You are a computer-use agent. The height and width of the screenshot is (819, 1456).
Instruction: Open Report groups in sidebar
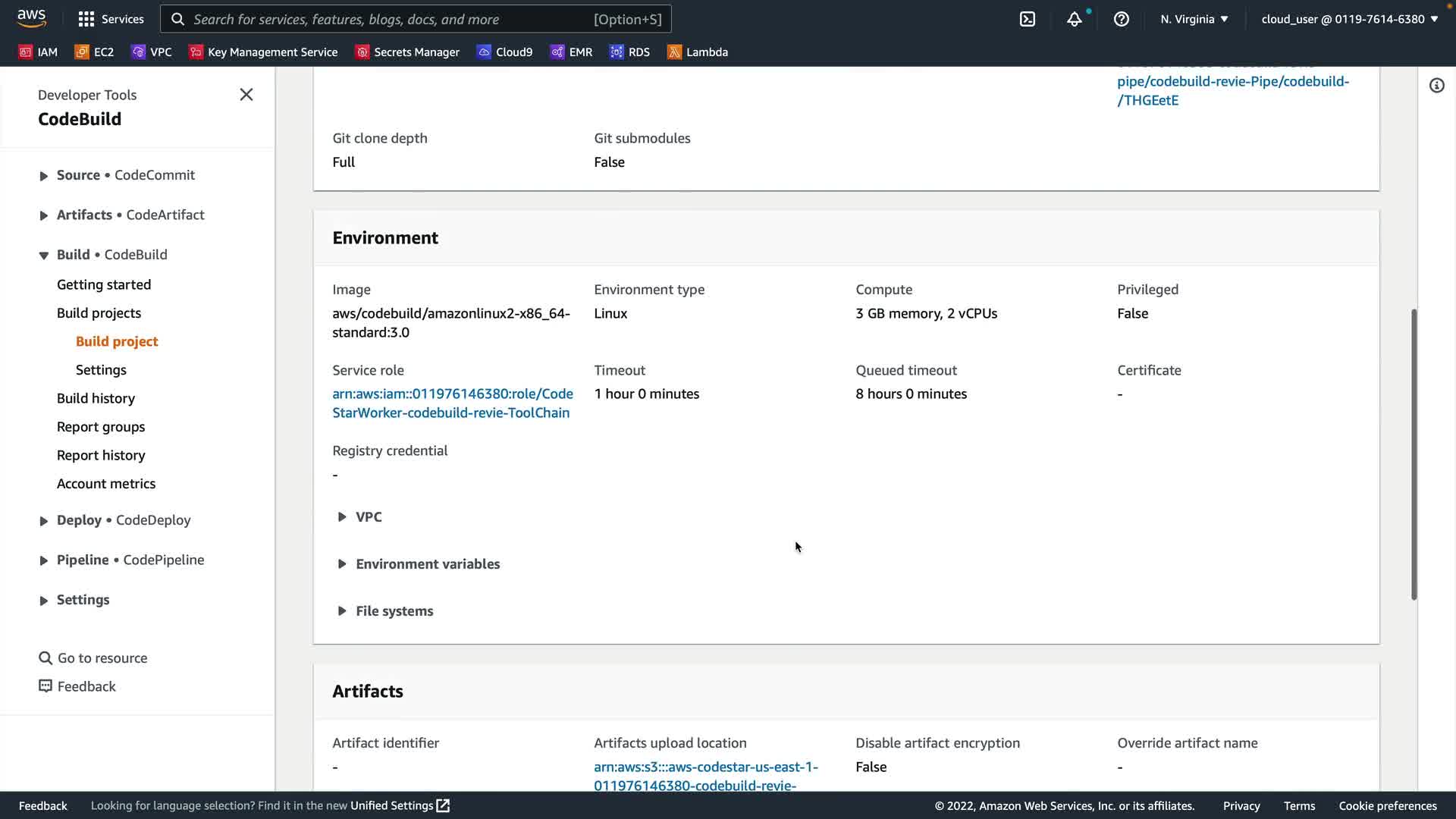101,427
